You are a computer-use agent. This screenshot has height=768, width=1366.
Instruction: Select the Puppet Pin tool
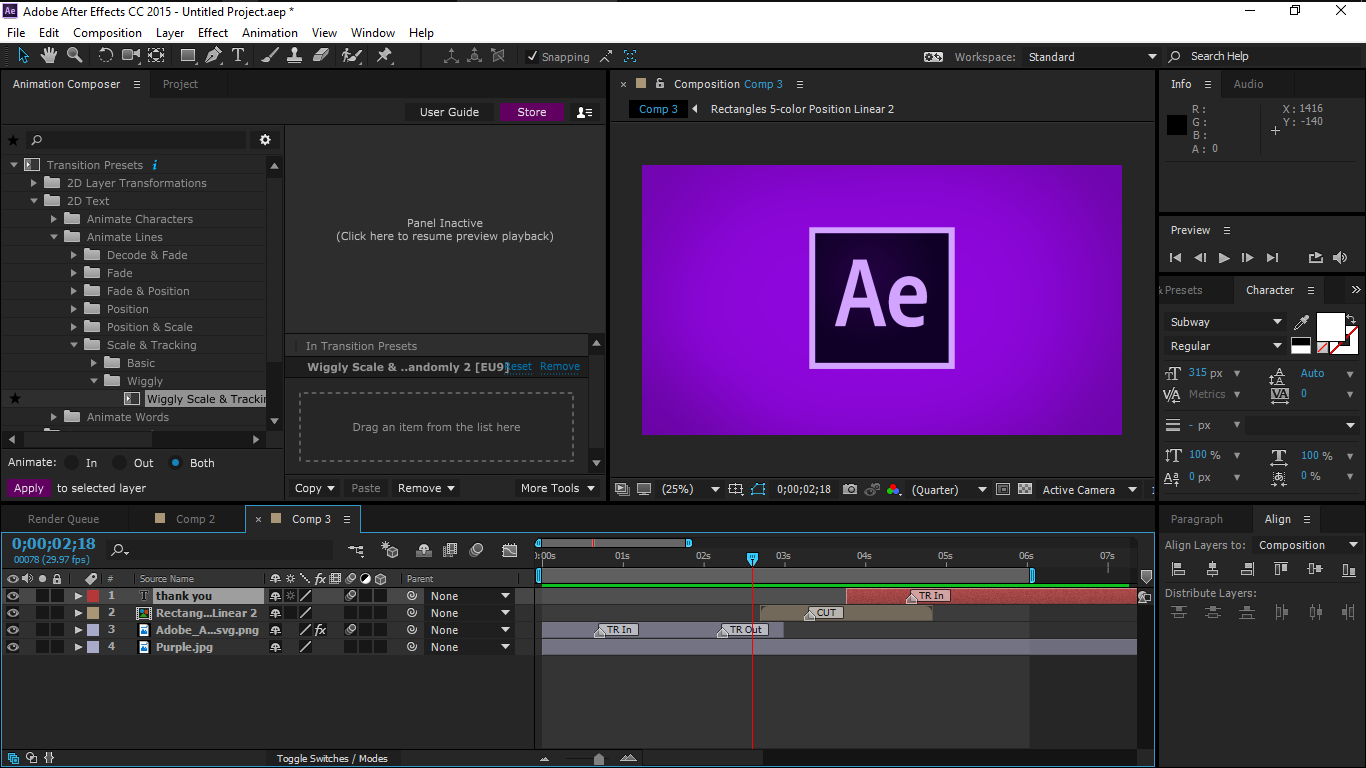[x=384, y=56]
